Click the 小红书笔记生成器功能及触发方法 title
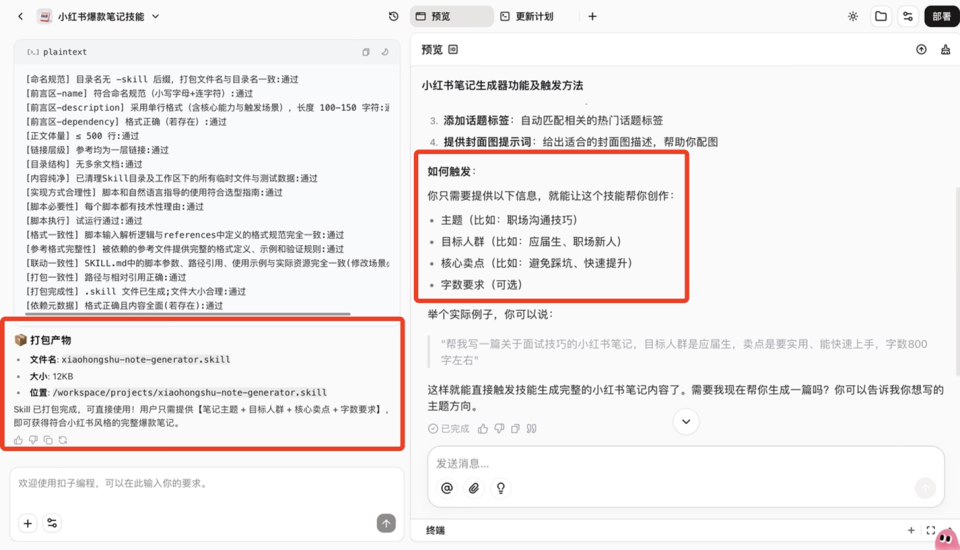This screenshot has height=550, width=960. pos(502,85)
